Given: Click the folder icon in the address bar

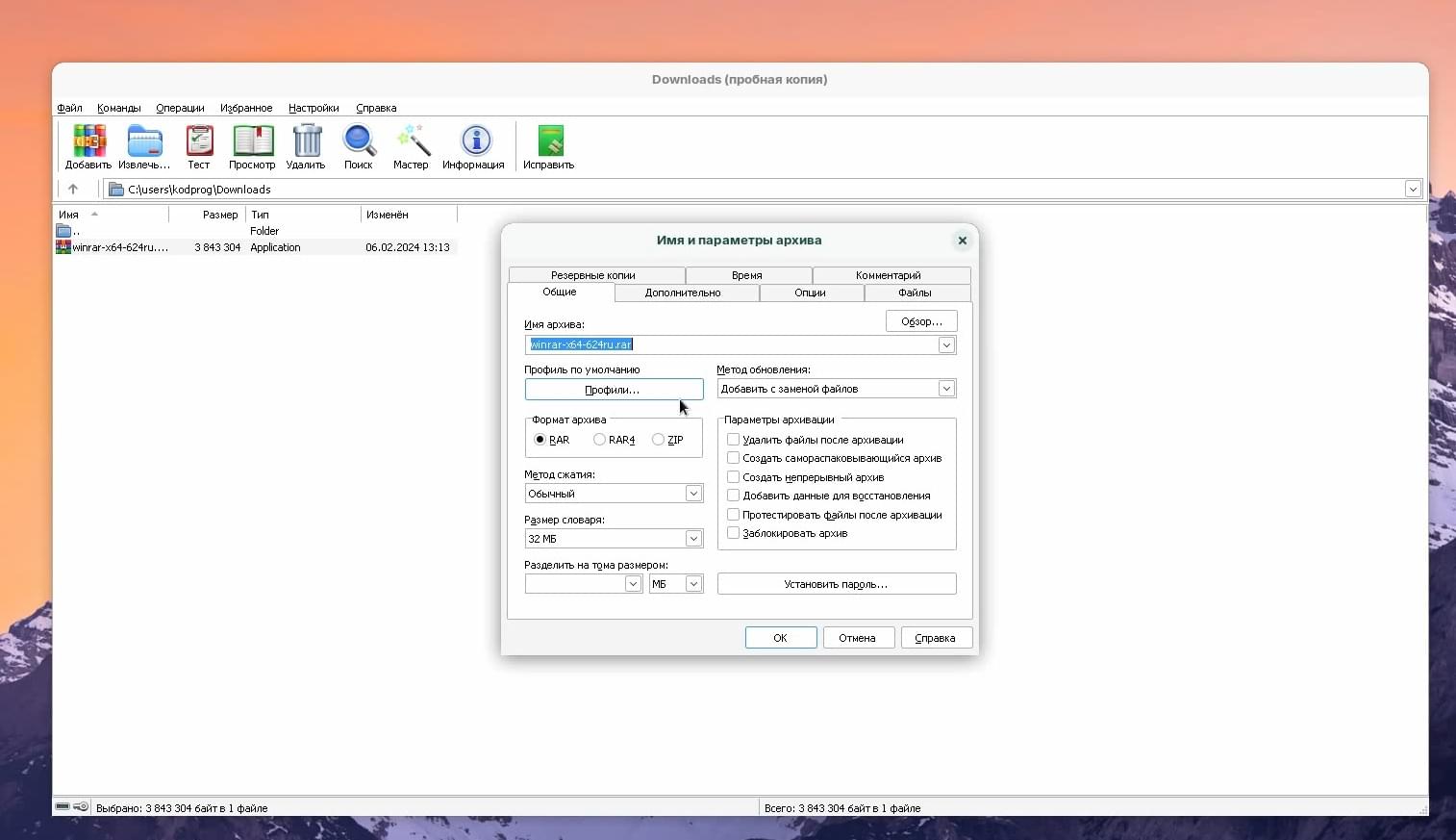Looking at the screenshot, I should [116, 189].
